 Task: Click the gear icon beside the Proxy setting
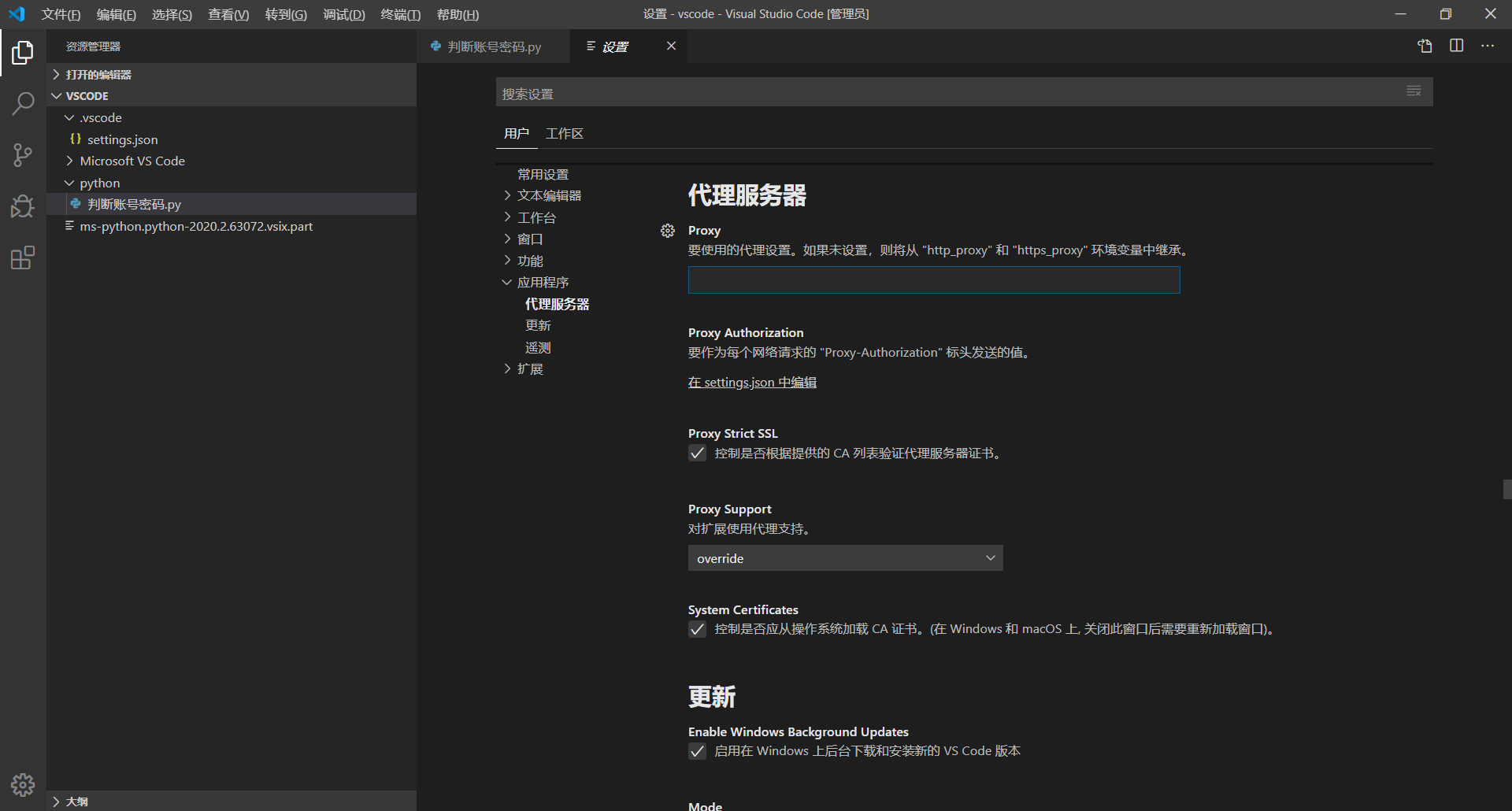(x=668, y=230)
